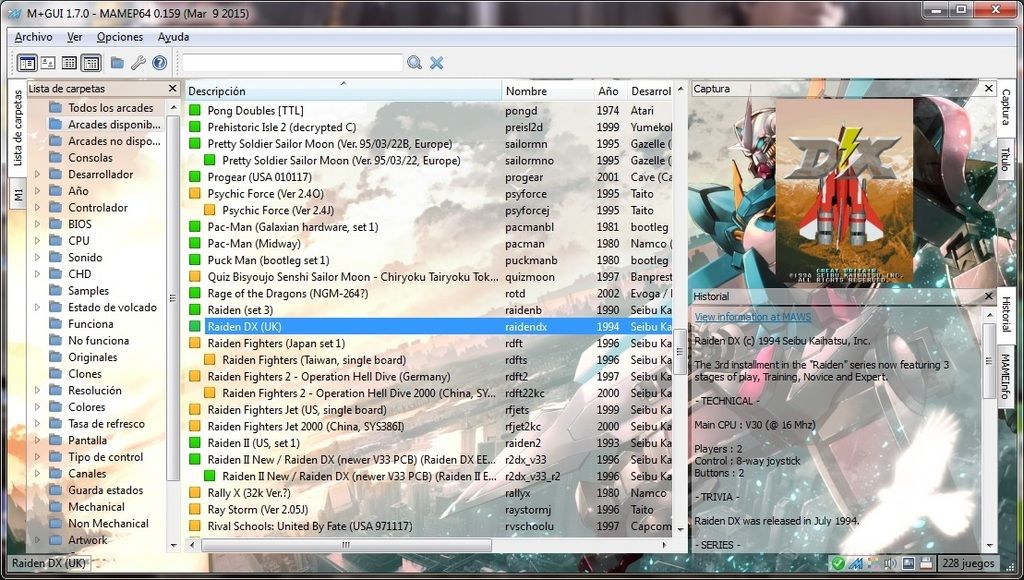Screen dimensions: 1024x580
Task: Click the folder icon beside Todos los arcades
Action: click(56, 108)
